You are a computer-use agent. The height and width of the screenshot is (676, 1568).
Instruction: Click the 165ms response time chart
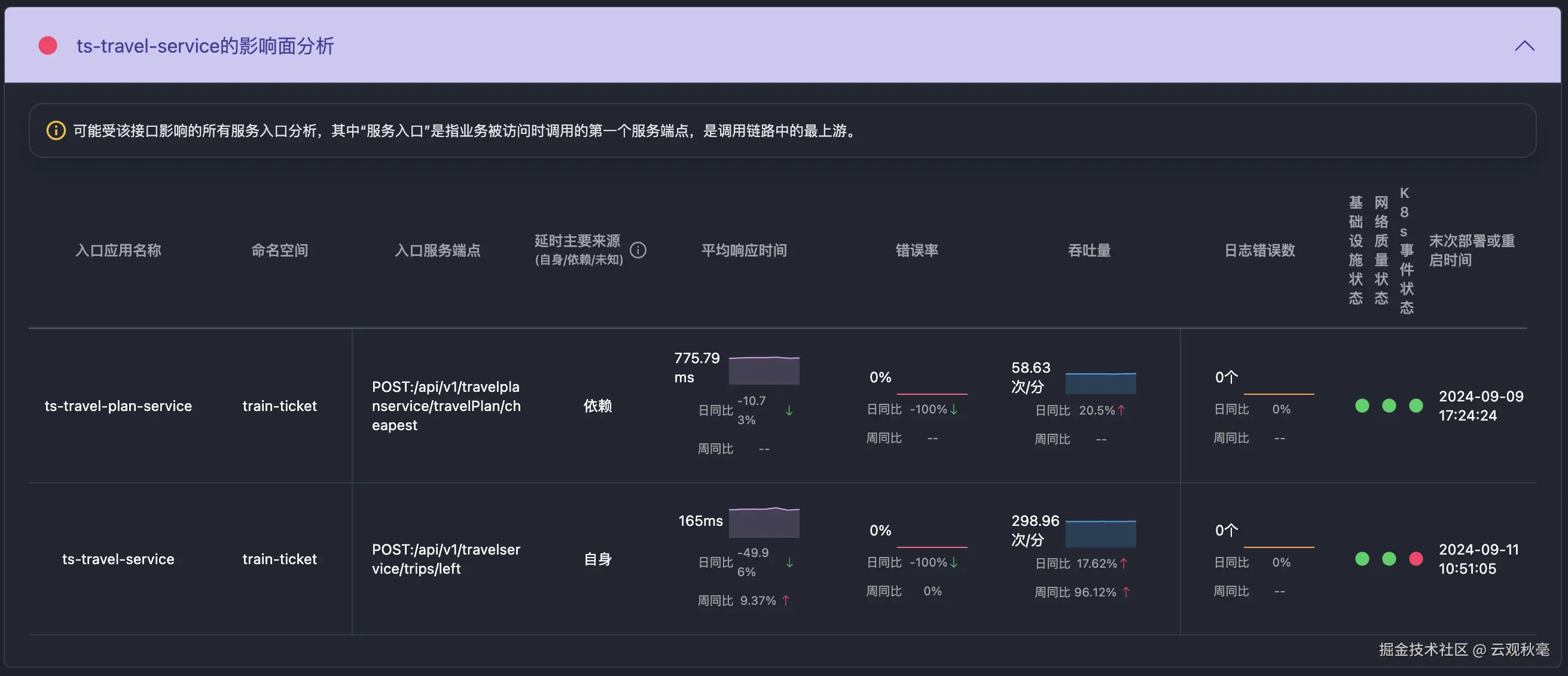tap(764, 522)
